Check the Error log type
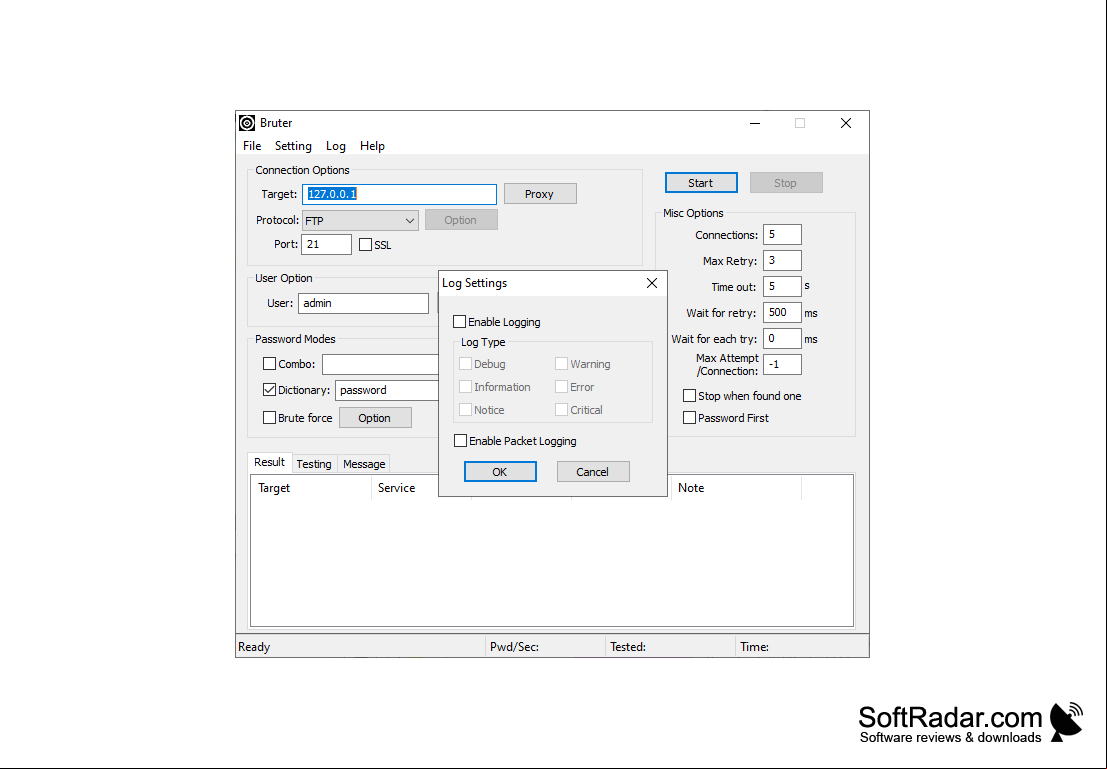This screenshot has height=769, width=1107. (x=561, y=387)
